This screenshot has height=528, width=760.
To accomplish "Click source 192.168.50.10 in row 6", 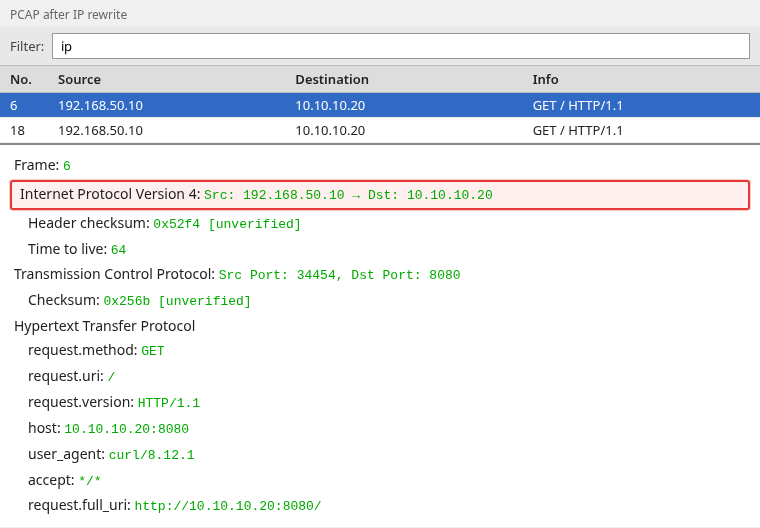I will coord(100,105).
